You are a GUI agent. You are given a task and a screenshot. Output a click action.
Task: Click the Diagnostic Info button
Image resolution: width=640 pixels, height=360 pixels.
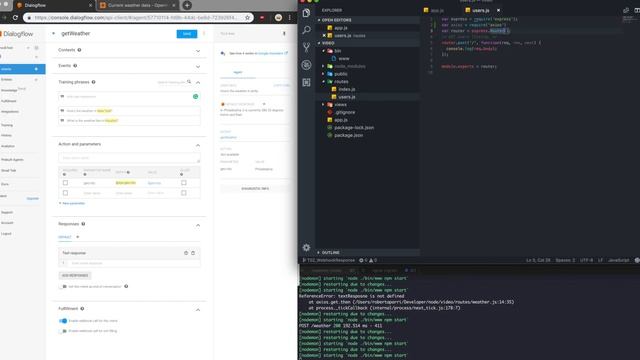coord(255,189)
